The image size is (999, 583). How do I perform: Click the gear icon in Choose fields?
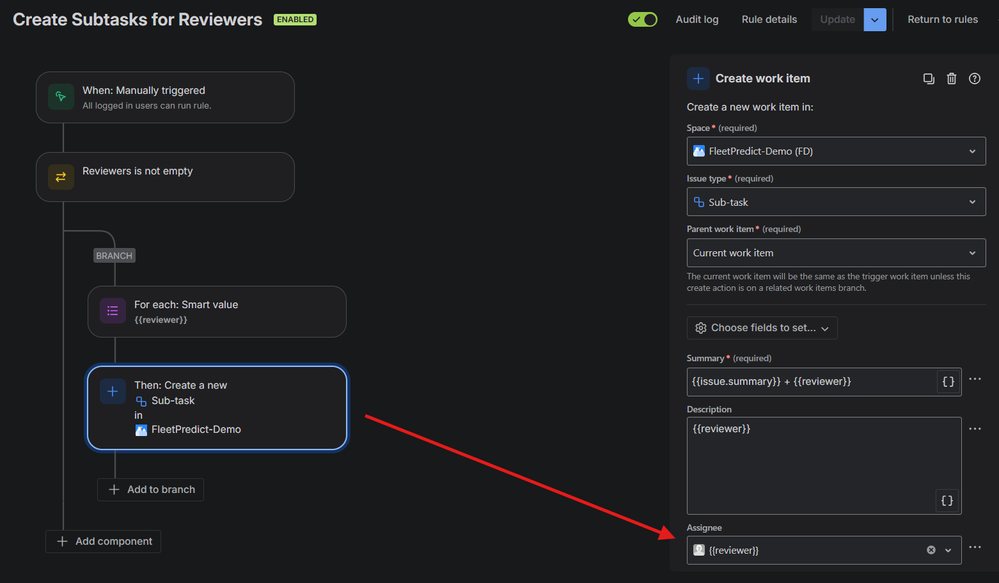click(x=701, y=327)
